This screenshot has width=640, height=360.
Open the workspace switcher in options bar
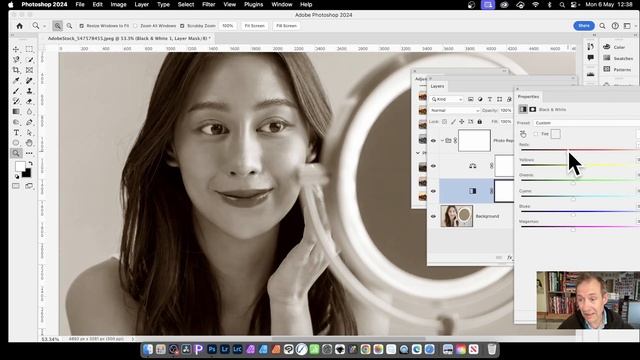pos(627,26)
